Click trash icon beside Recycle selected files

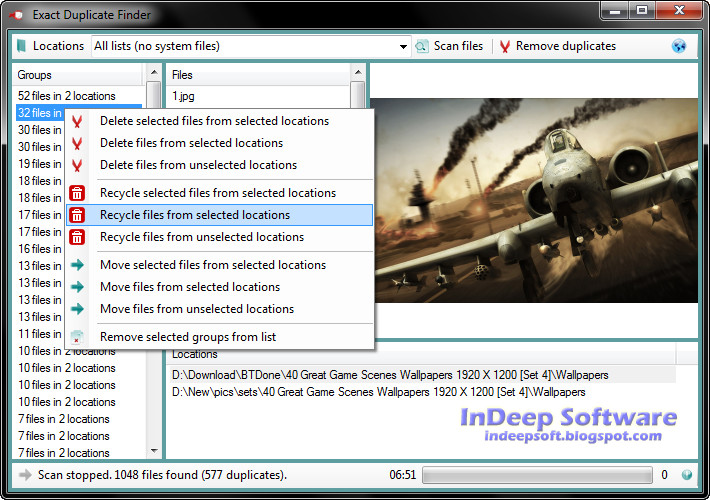tap(77, 193)
